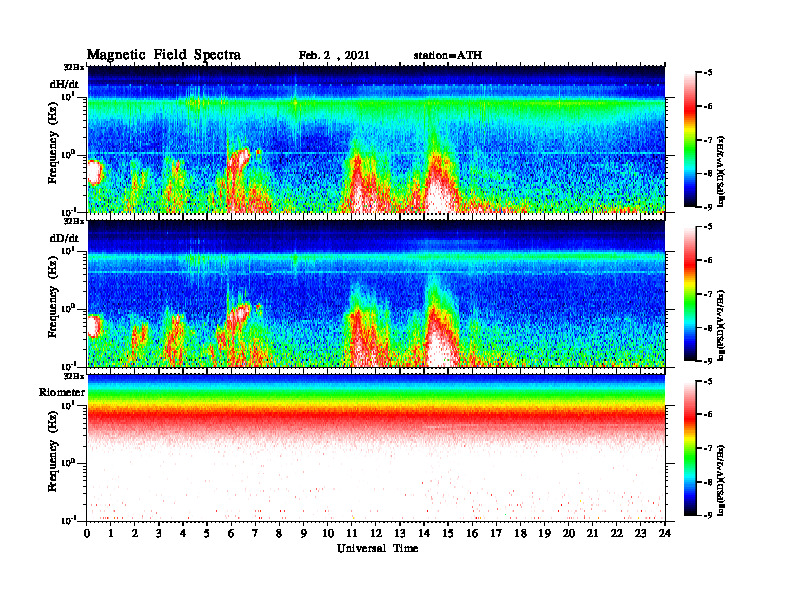This screenshot has width=792, height=612.
Task: Click the color bar beside the dD/dt panel
Action: 690,294
